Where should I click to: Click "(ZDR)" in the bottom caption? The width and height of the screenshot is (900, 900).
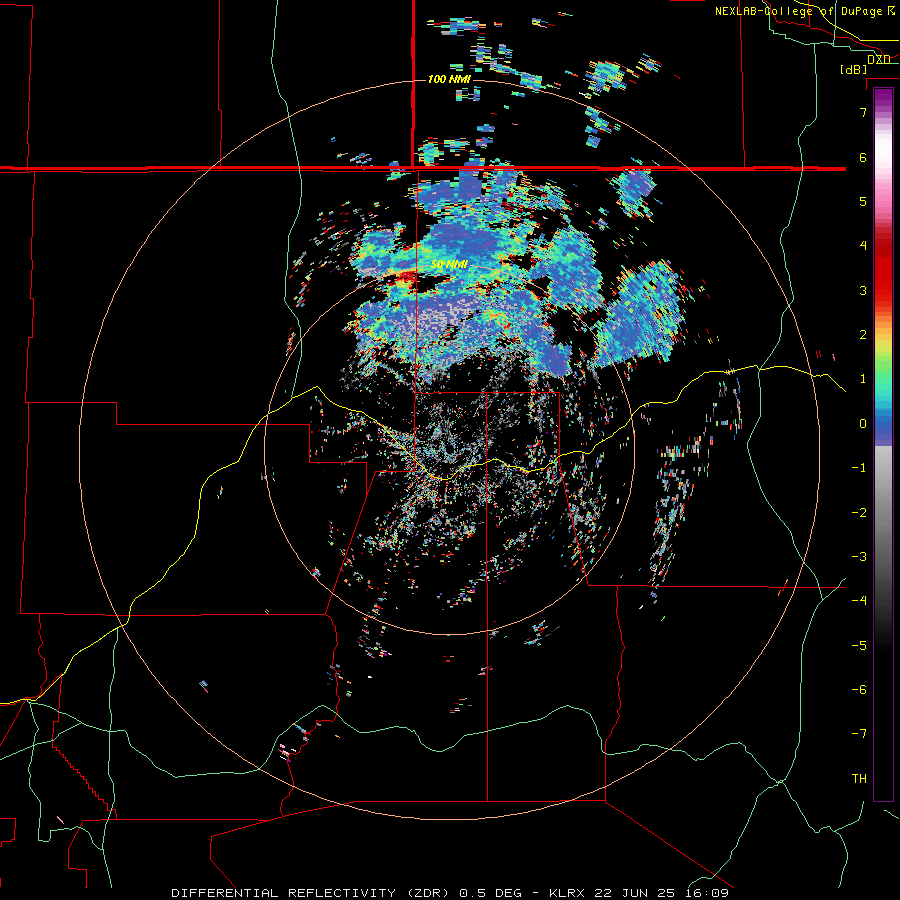[427, 893]
